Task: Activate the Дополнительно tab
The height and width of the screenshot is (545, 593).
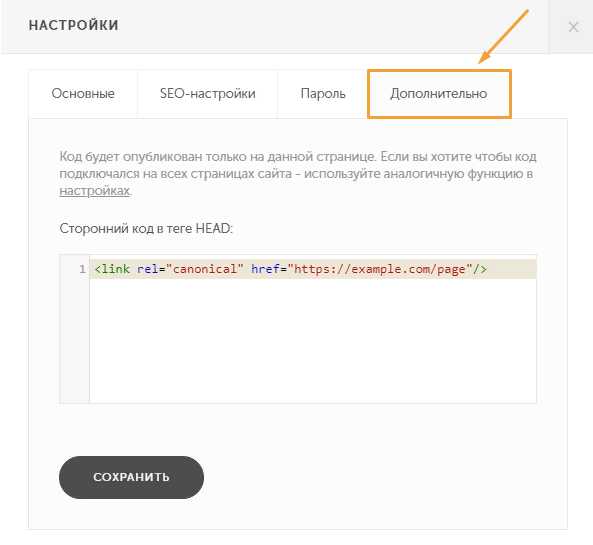Action: click(439, 93)
